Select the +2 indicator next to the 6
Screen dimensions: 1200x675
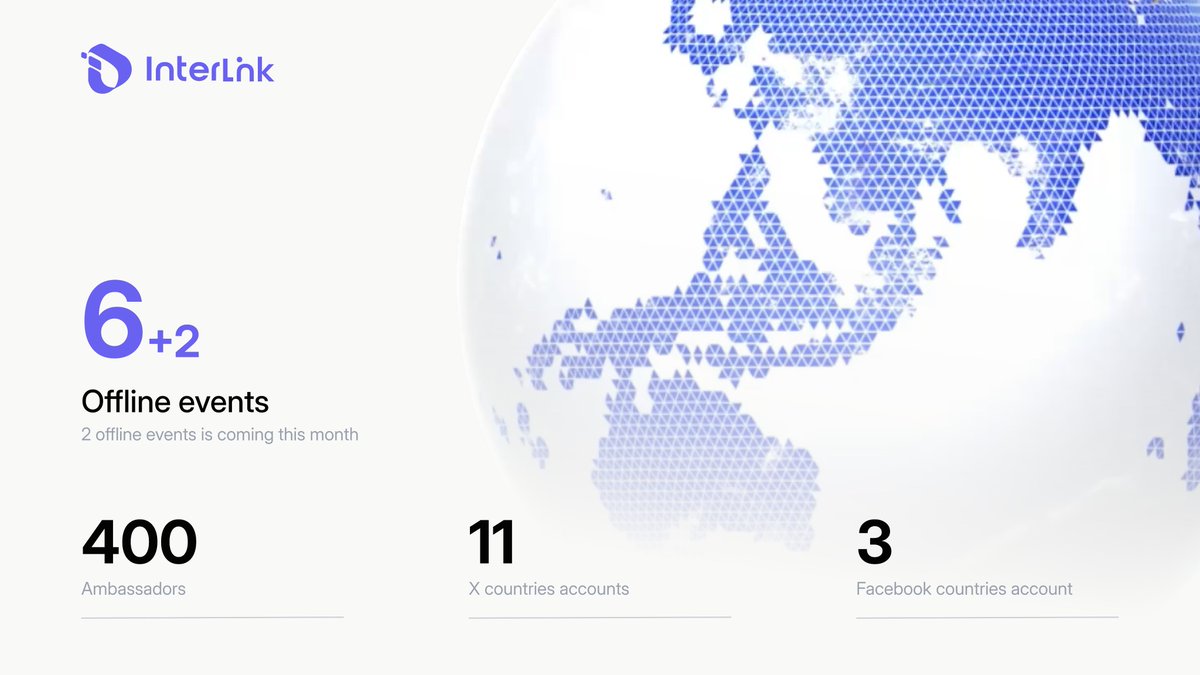pyautogui.click(x=176, y=340)
